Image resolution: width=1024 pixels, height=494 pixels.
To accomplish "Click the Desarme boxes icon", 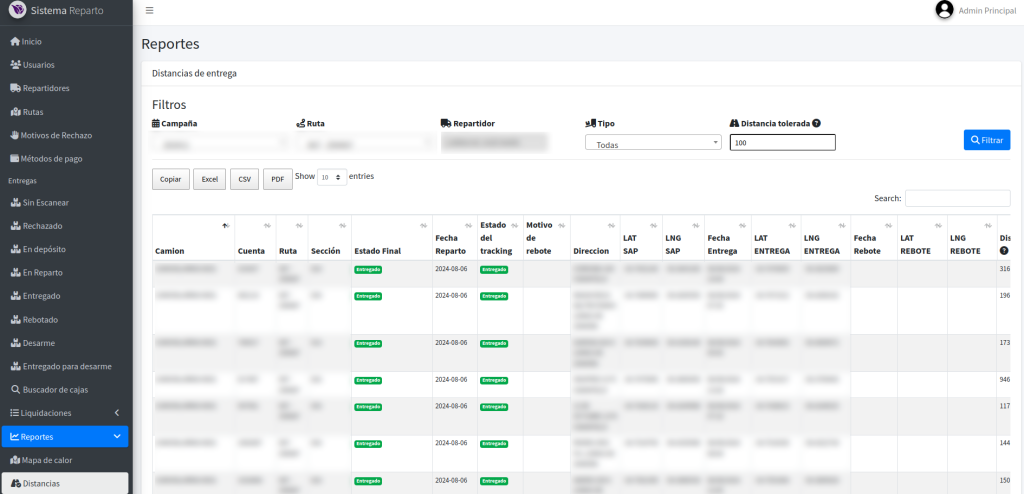I will pyautogui.click(x=16, y=343).
